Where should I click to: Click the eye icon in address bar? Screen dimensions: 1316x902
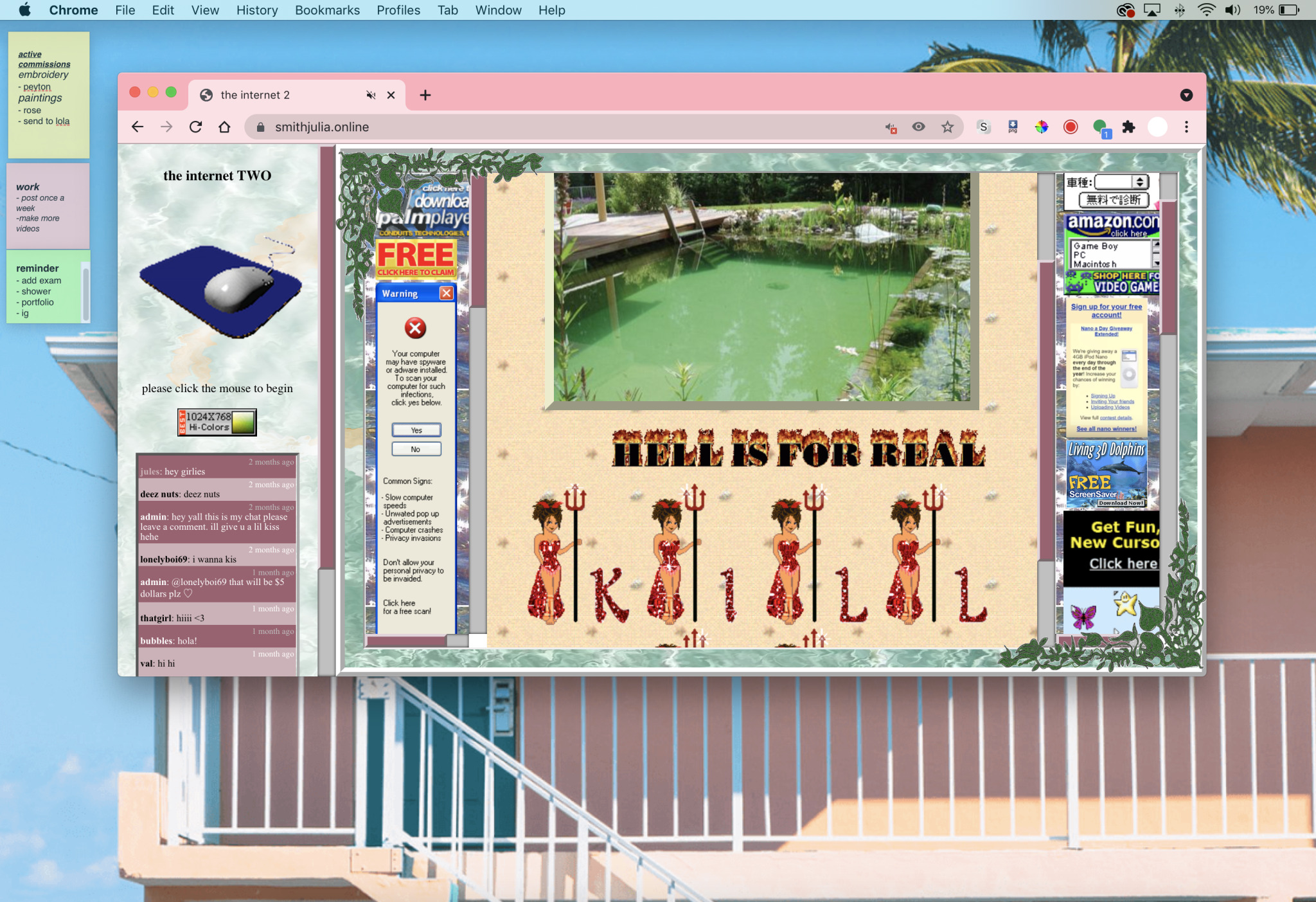(x=918, y=127)
